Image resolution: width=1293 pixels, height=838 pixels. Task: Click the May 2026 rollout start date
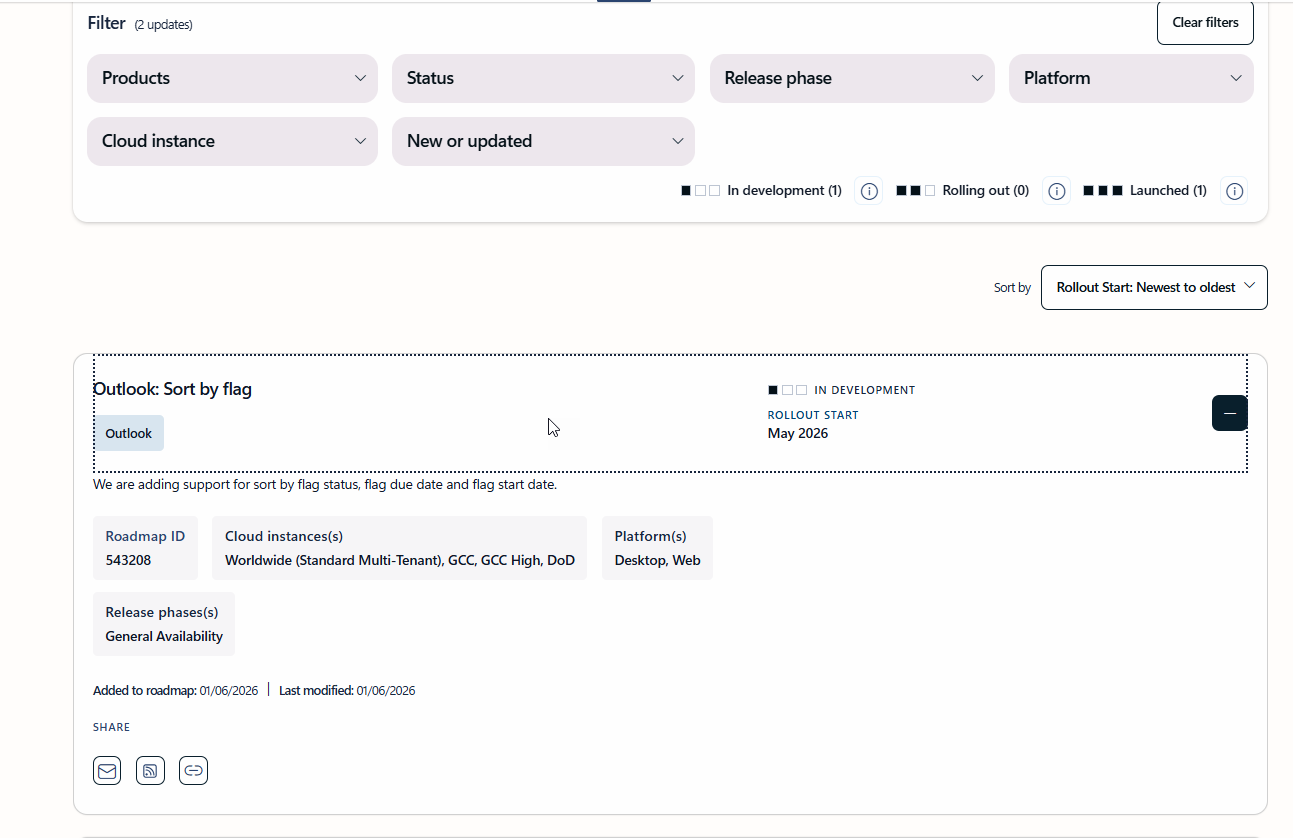(798, 433)
